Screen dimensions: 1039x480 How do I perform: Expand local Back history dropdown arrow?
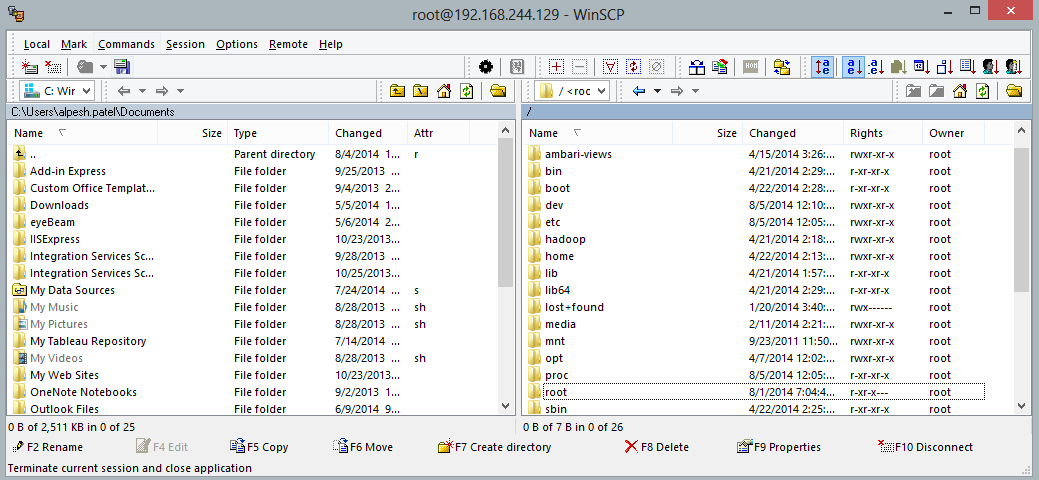pyautogui.click(x=142, y=91)
